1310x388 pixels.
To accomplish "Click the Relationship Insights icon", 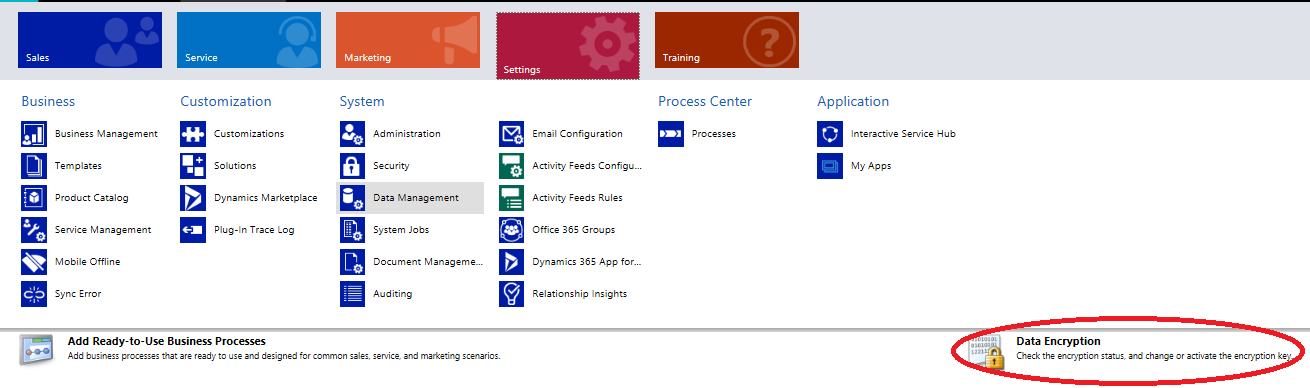I will [x=512, y=294].
